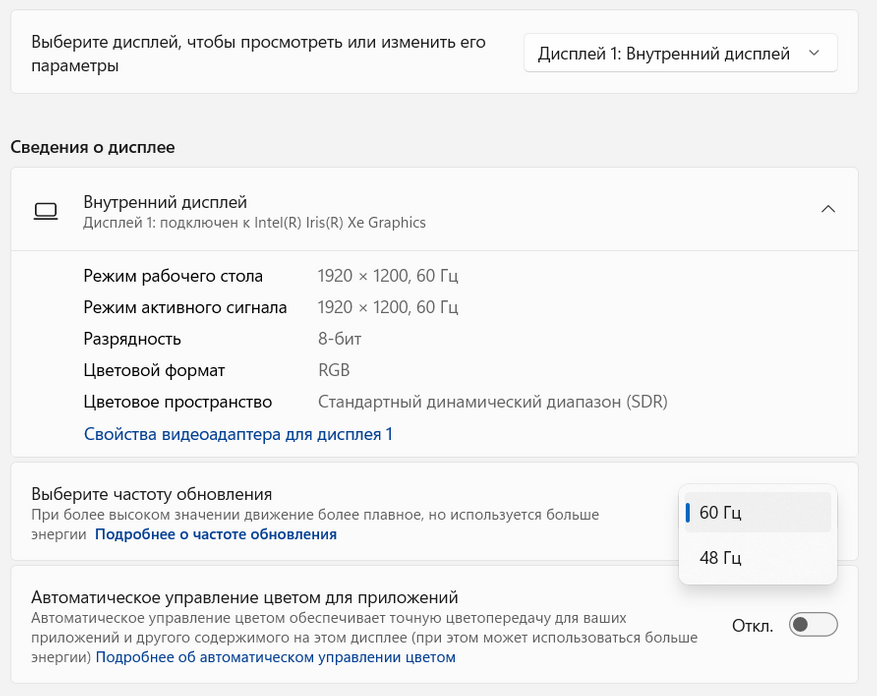
Task: Enable the automatic color management toggle
Action: tap(812, 626)
